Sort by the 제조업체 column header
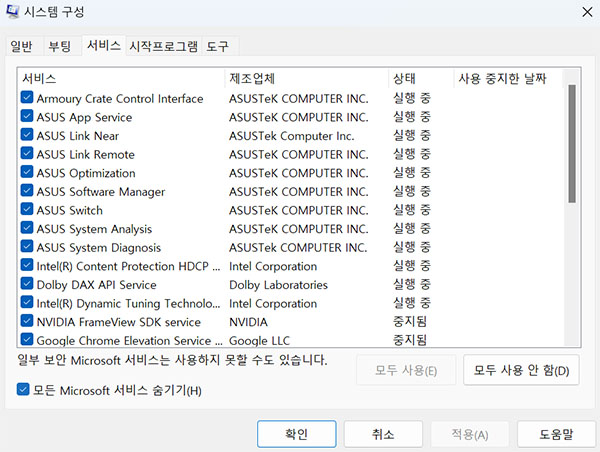 pos(307,78)
